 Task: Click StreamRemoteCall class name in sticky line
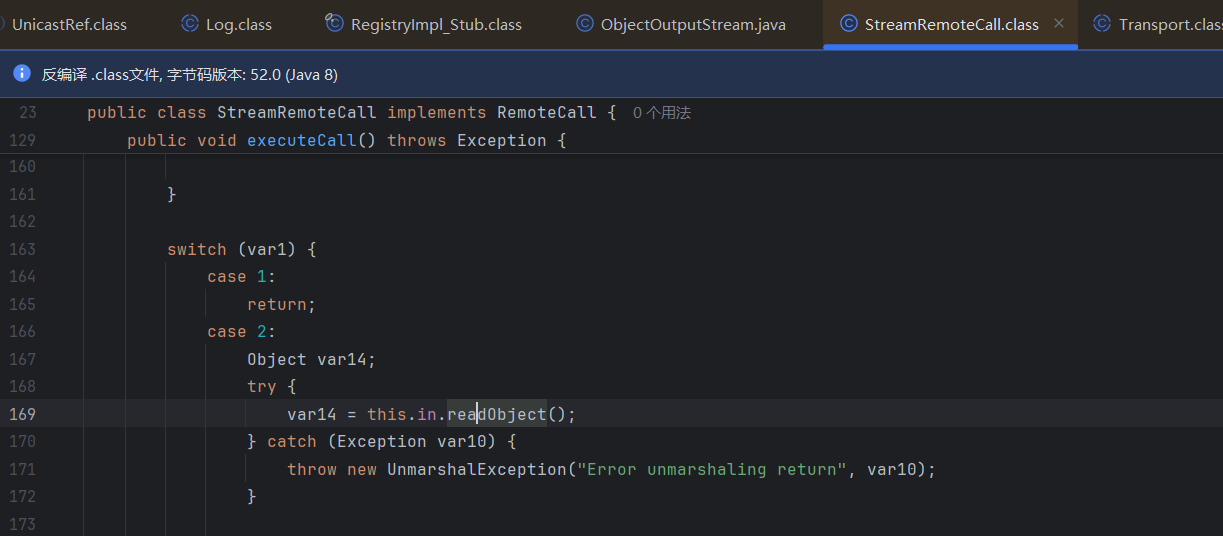pyautogui.click(x=297, y=113)
